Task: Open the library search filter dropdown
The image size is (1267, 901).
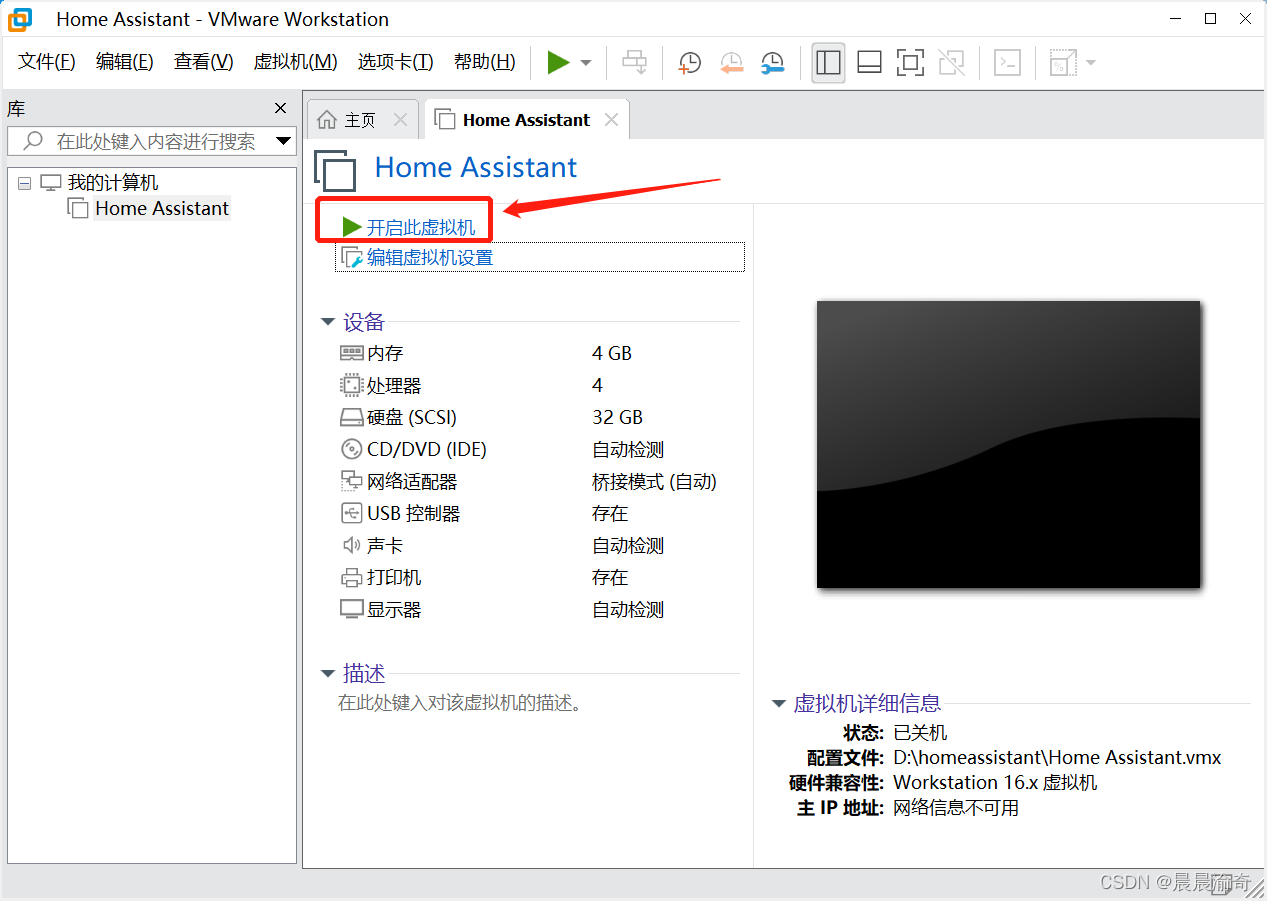Action: (284, 141)
